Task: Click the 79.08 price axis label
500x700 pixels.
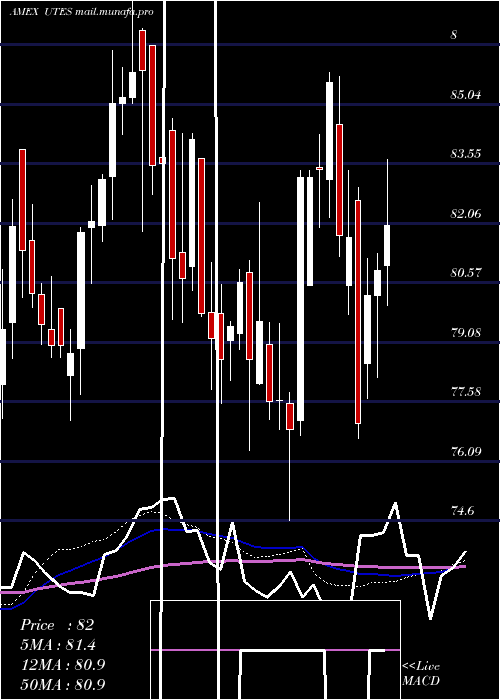Action: pos(466,333)
